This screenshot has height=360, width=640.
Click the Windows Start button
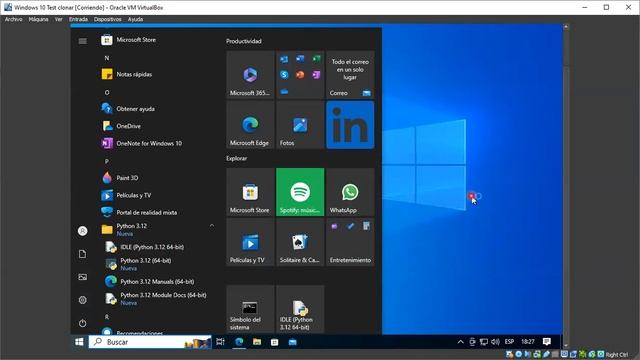[79, 342]
